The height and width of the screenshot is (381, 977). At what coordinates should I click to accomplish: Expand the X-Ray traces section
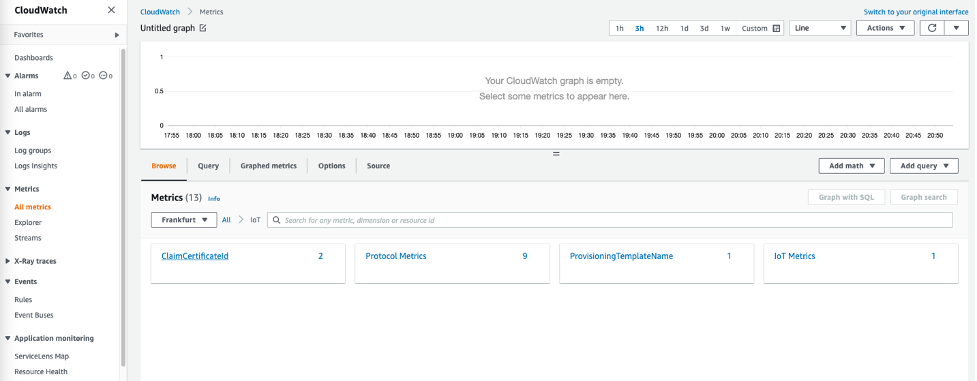7,261
